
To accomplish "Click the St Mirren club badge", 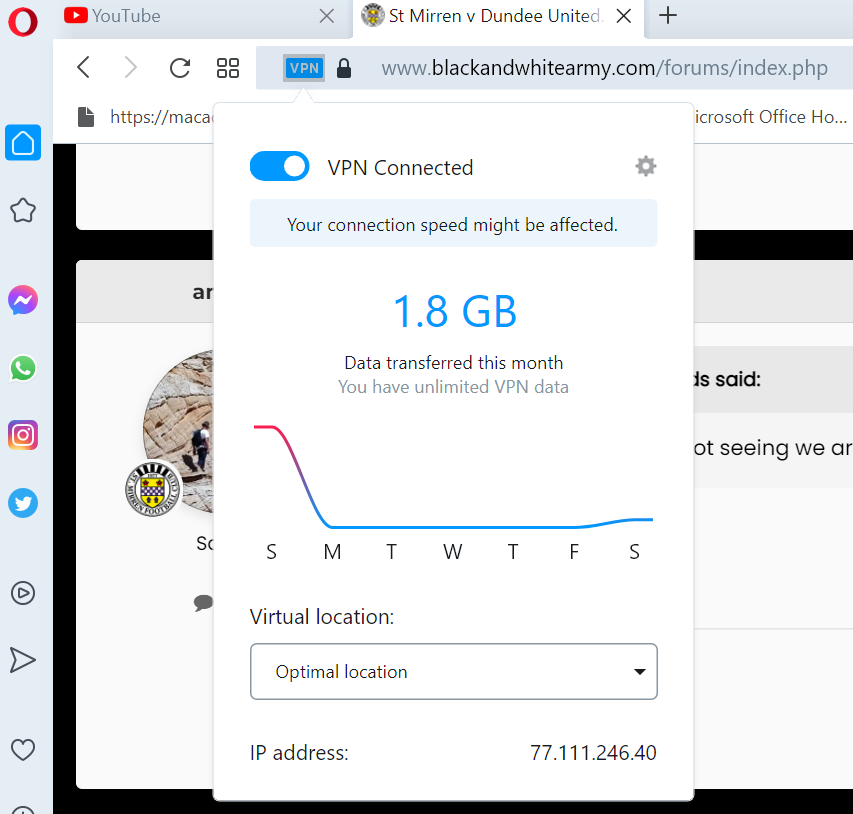I will coord(153,489).
